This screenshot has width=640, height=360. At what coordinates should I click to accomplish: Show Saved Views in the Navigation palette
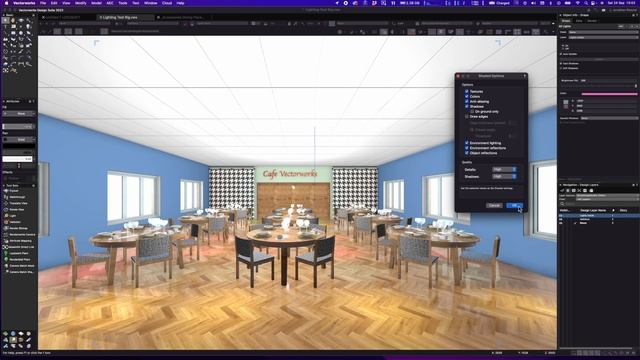coord(585,190)
